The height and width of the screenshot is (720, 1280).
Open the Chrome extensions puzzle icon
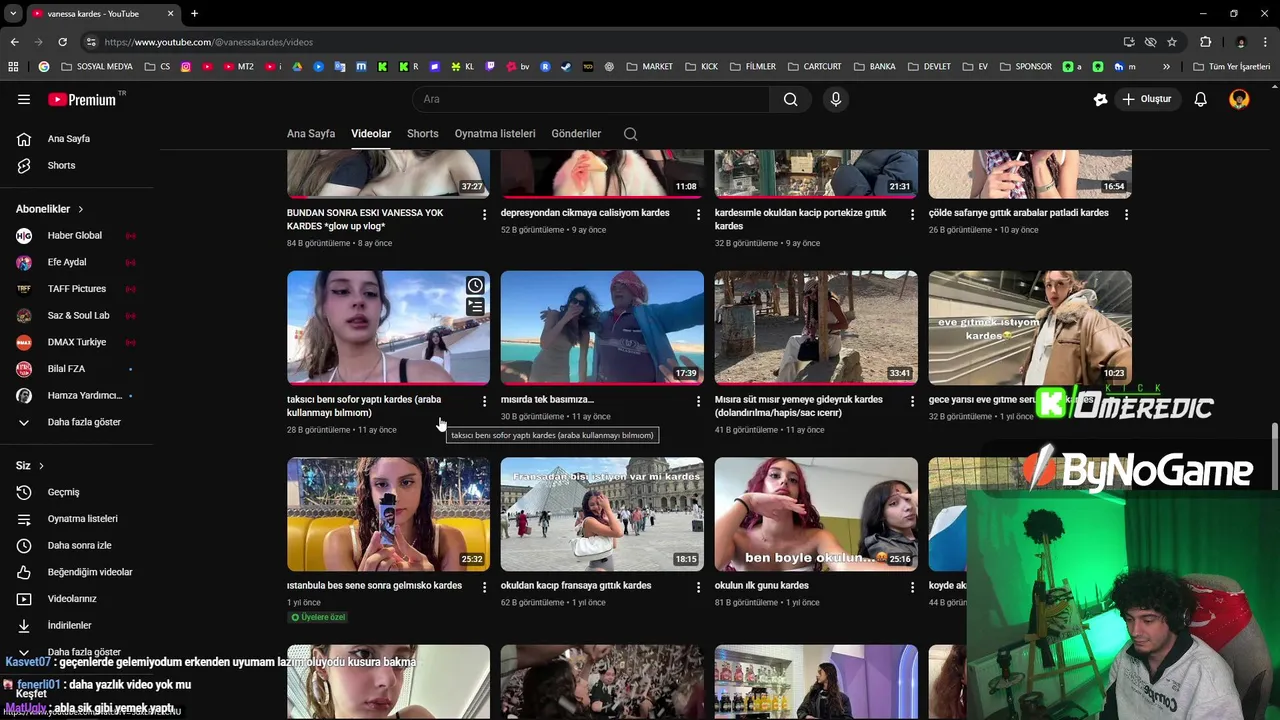(1205, 42)
